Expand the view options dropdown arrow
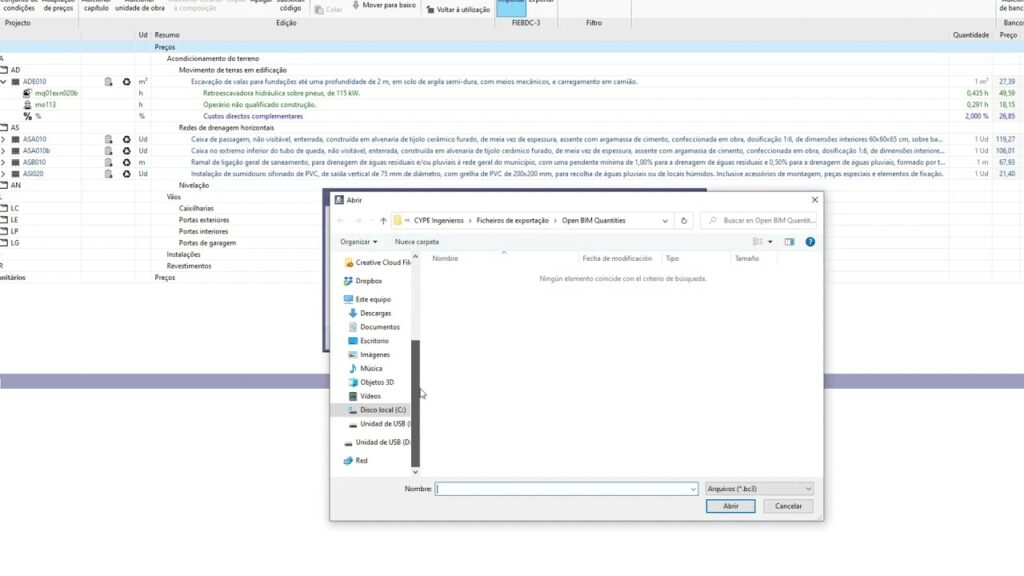1024x576 pixels. coord(770,241)
